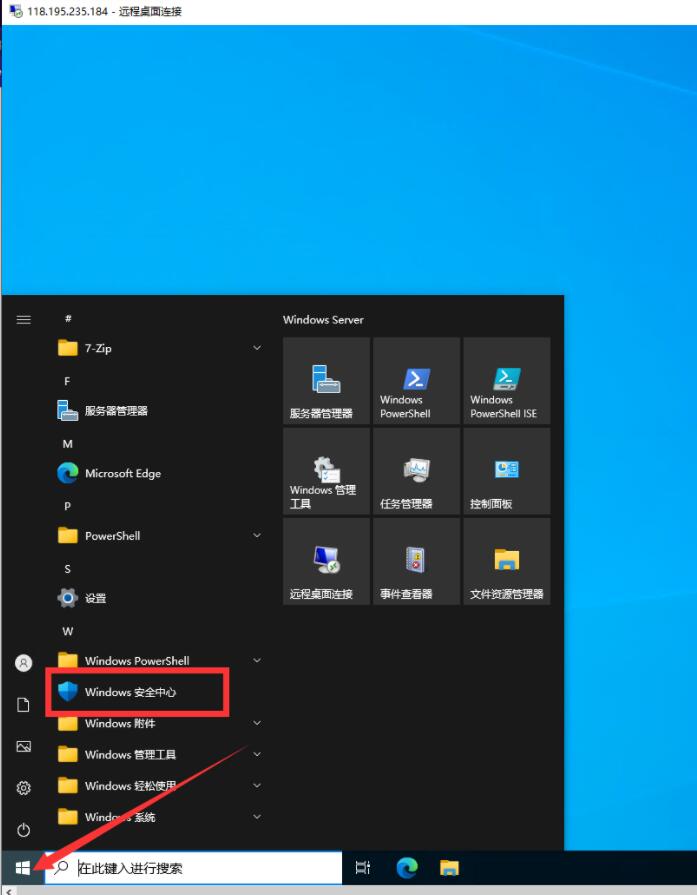Expand the Windows 系统 folder chevron
The width and height of the screenshot is (697, 895).
tap(257, 817)
